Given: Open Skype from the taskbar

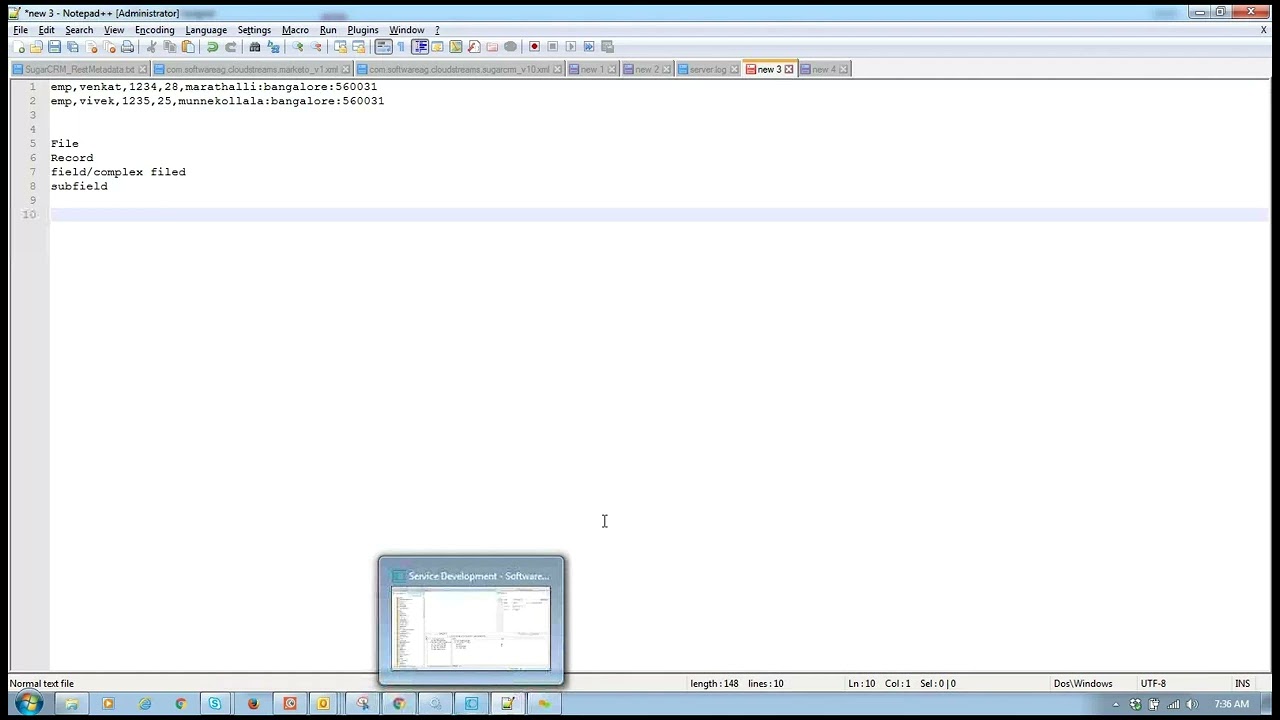Looking at the screenshot, I should point(215,704).
